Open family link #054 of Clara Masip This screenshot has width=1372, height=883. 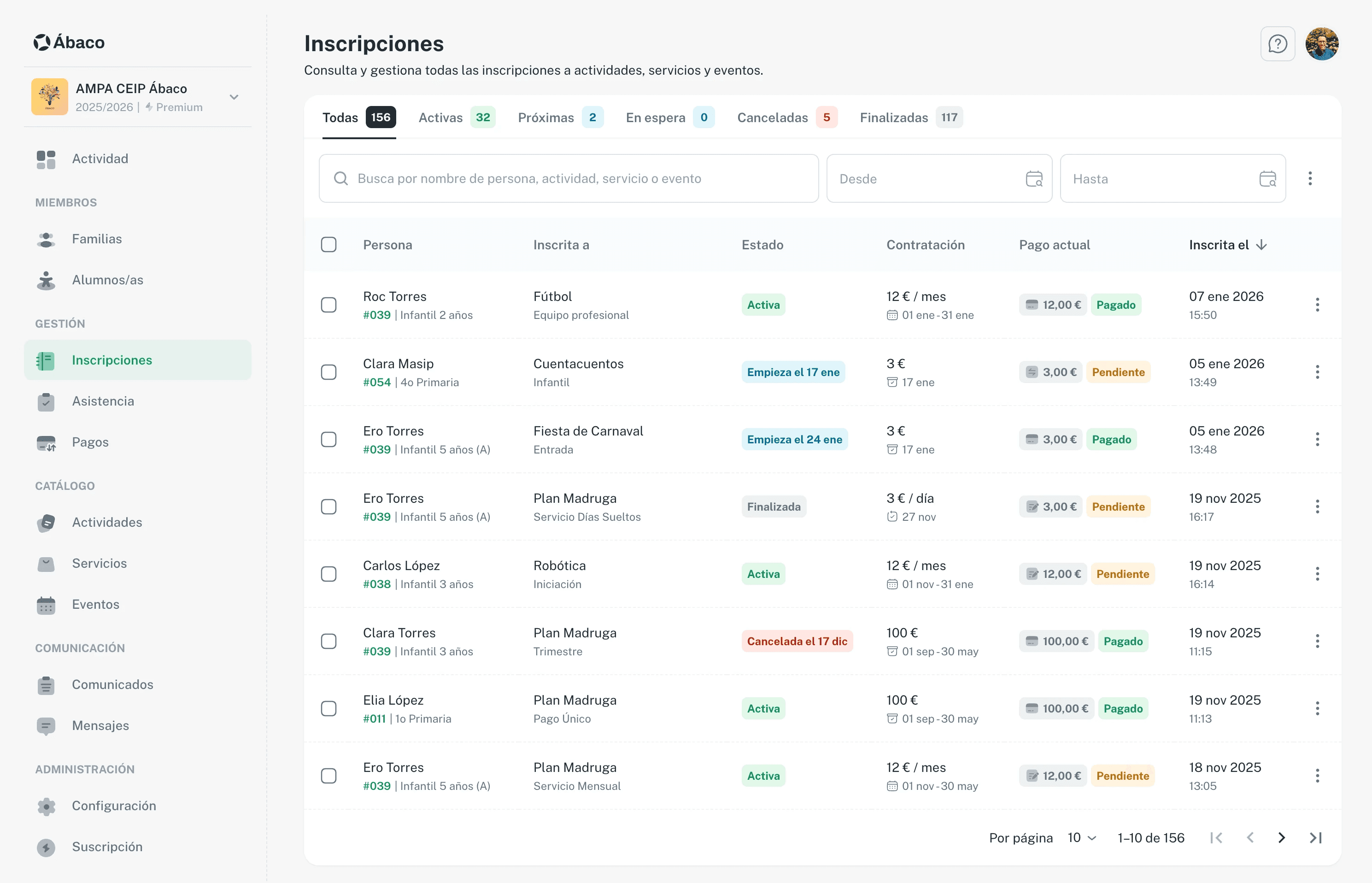(376, 383)
